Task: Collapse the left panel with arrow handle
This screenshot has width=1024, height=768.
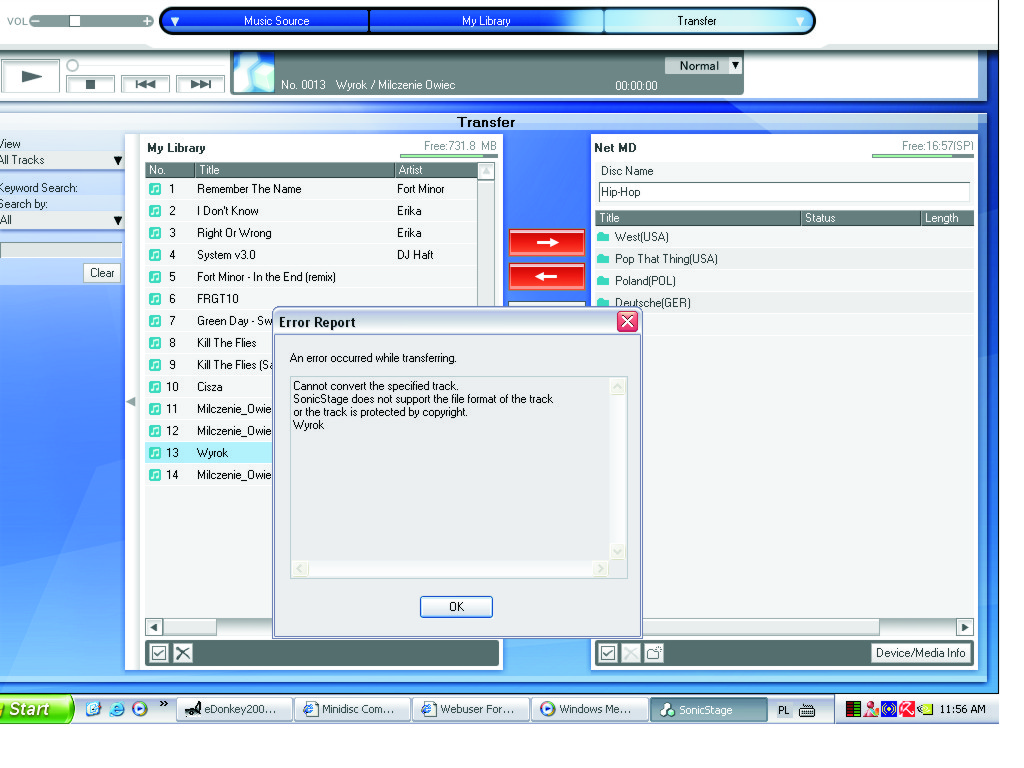Action: coord(131,402)
